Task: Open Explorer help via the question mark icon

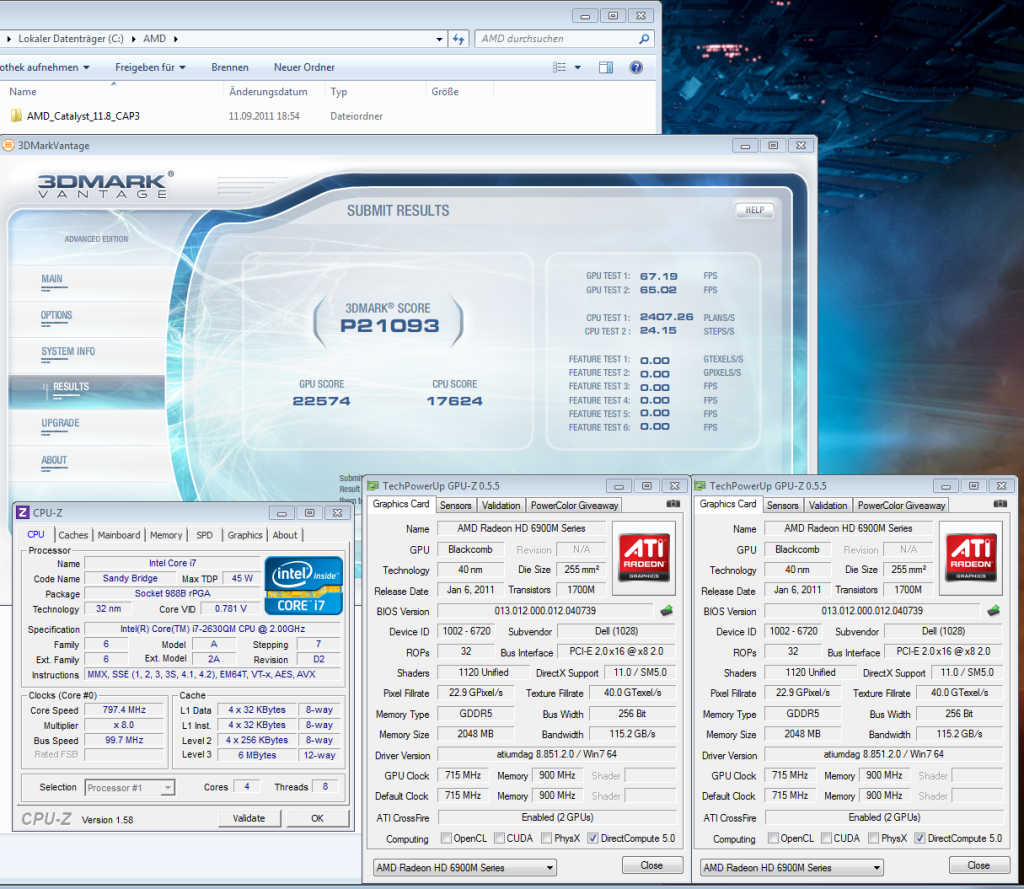Action: [x=635, y=67]
